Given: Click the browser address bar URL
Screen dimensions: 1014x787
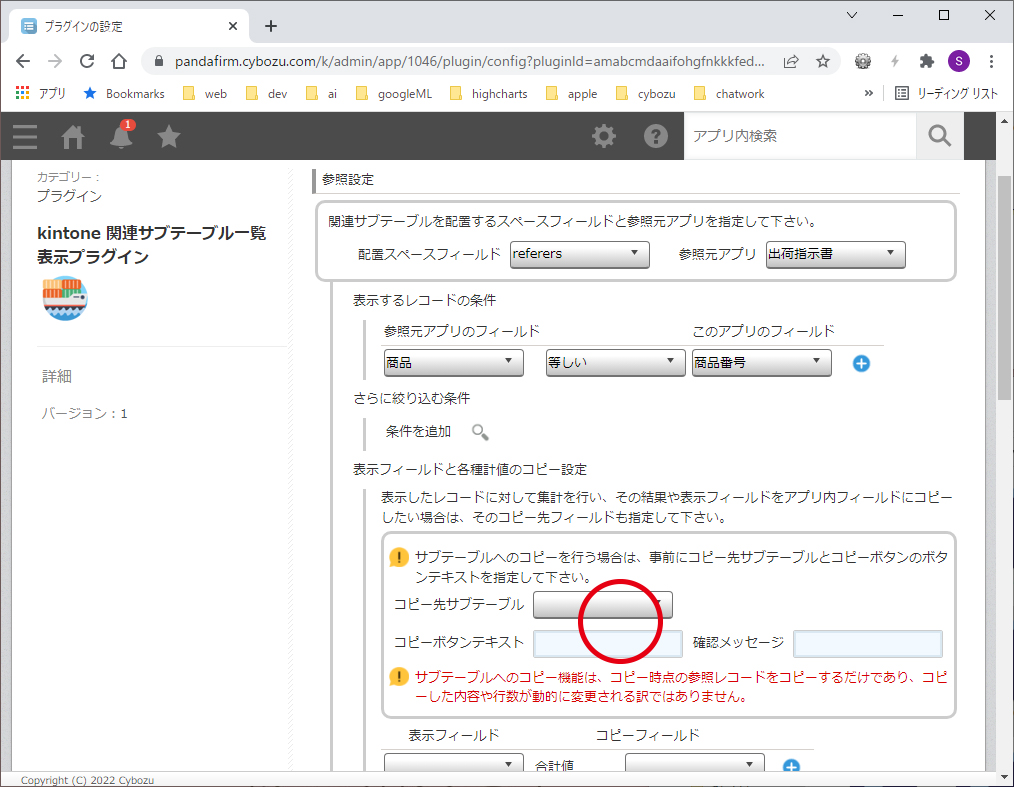Looking at the screenshot, I should (469, 61).
